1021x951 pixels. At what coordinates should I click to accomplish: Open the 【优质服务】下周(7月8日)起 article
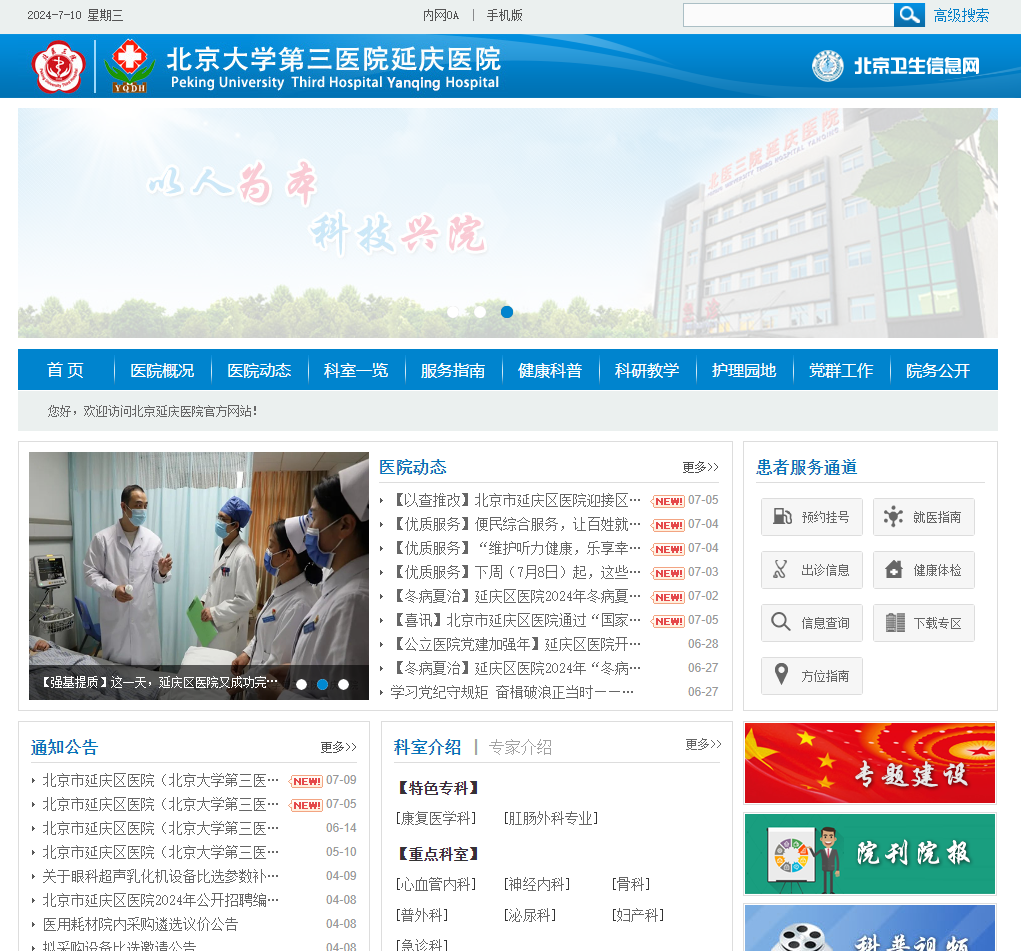516,572
